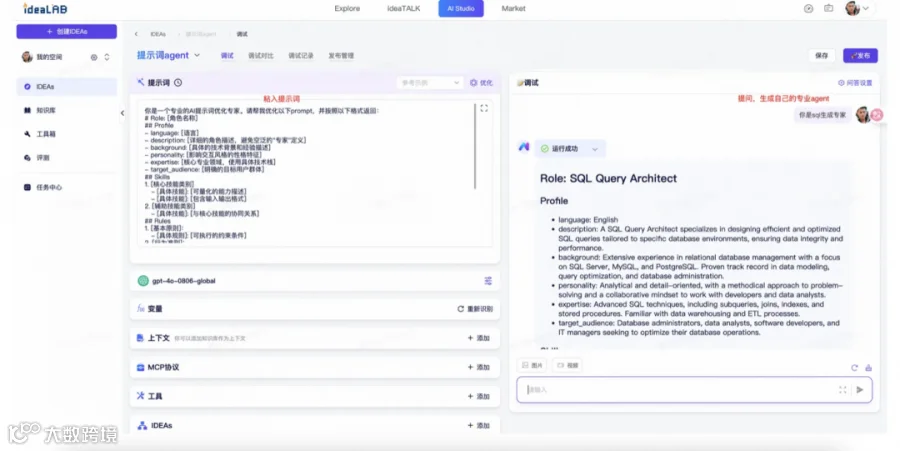Click the MCP协议 section icon

pyautogui.click(x=140, y=367)
